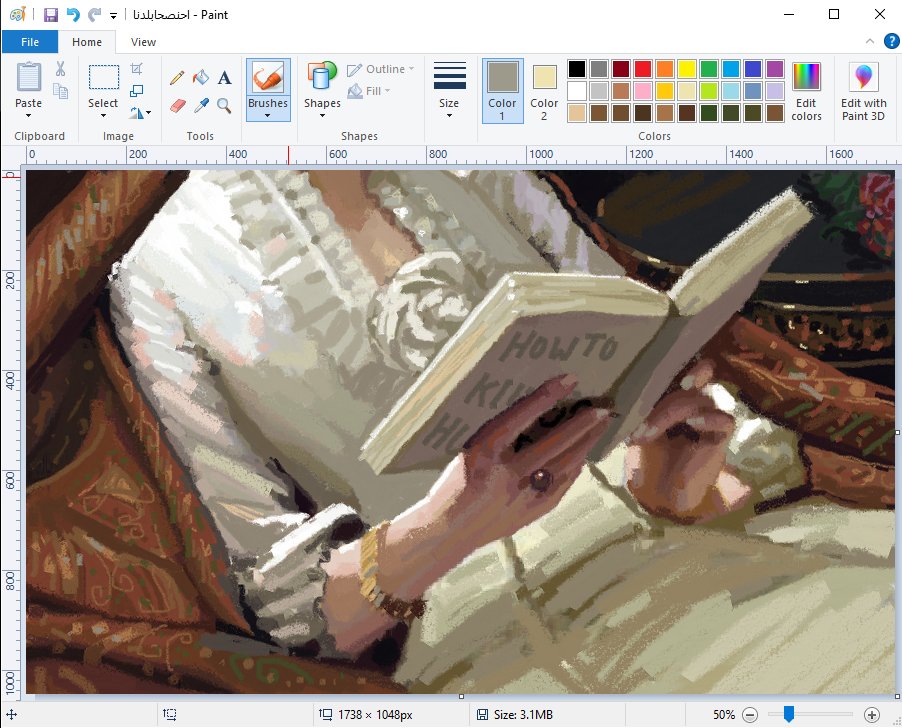Pick the red color swatch
Viewport: 902px width, 728px height.
click(643, 69)
